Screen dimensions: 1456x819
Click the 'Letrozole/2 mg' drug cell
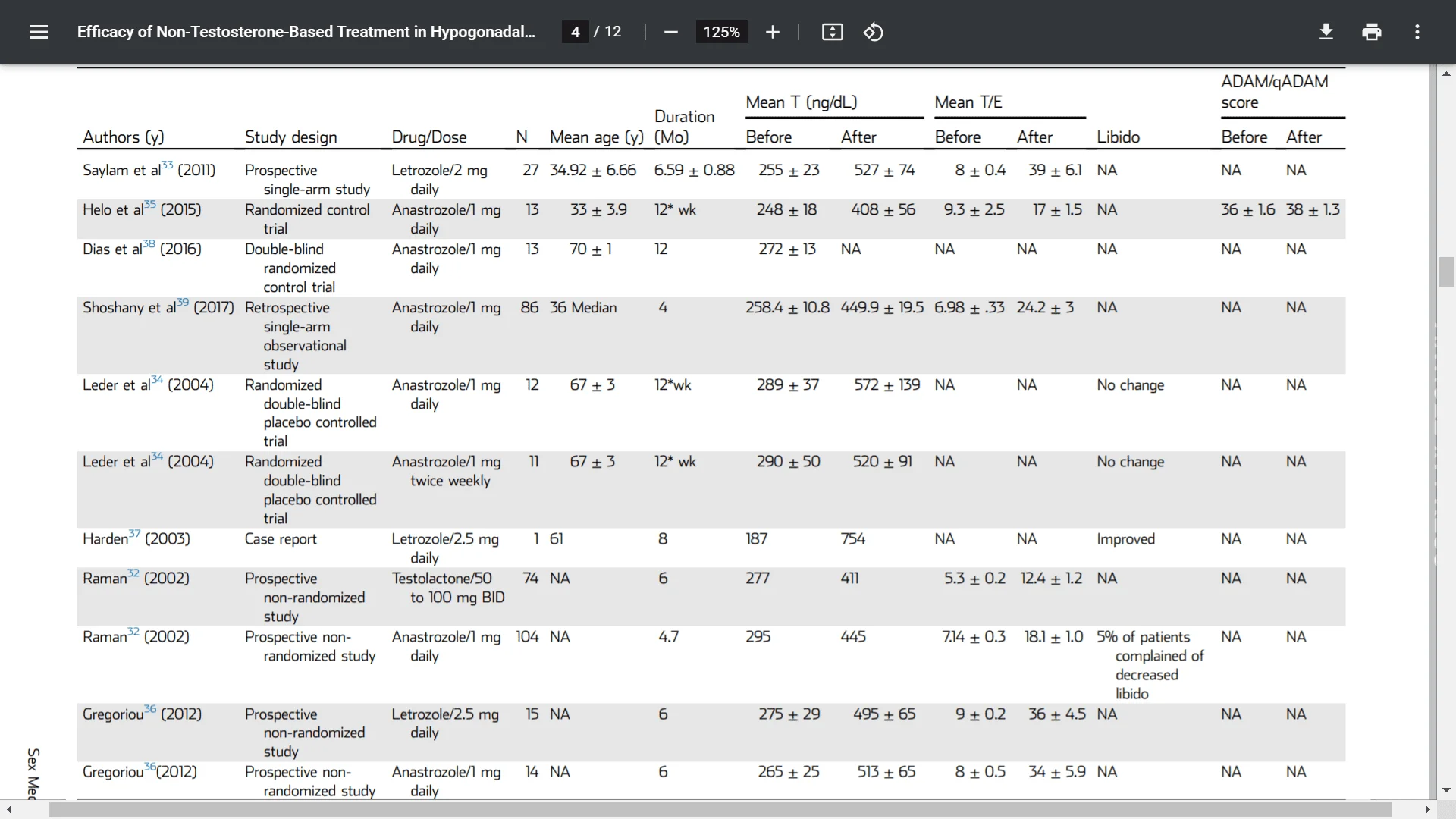coord(439,171)
